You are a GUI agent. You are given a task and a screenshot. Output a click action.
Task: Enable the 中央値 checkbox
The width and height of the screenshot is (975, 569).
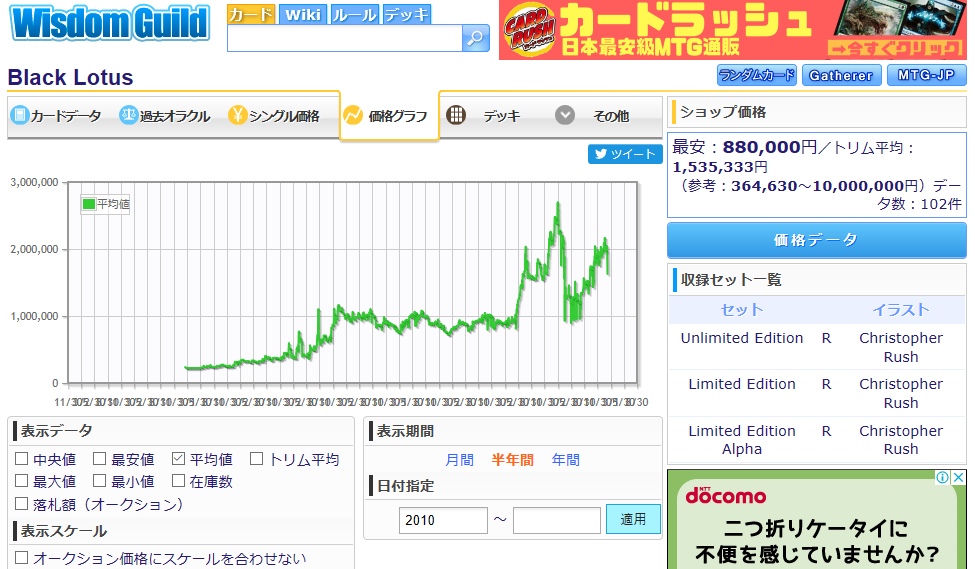(x=22, y=459)
